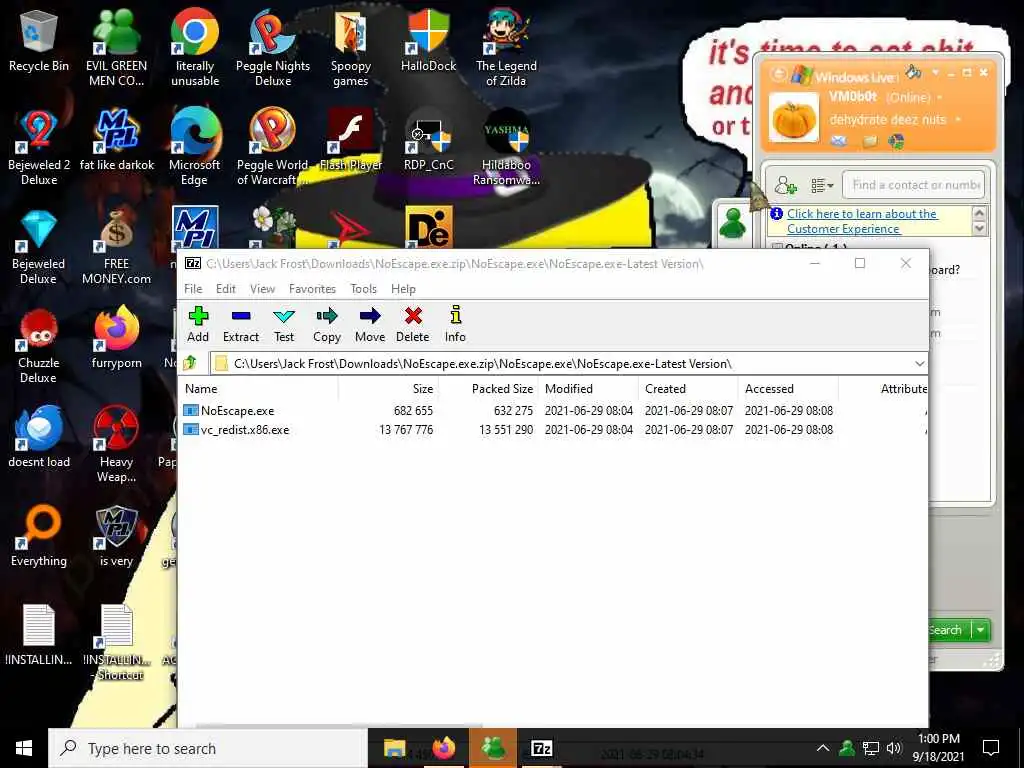Sort files by Size column header
This screenshot has height=768, width=1024.
point(389,389)
